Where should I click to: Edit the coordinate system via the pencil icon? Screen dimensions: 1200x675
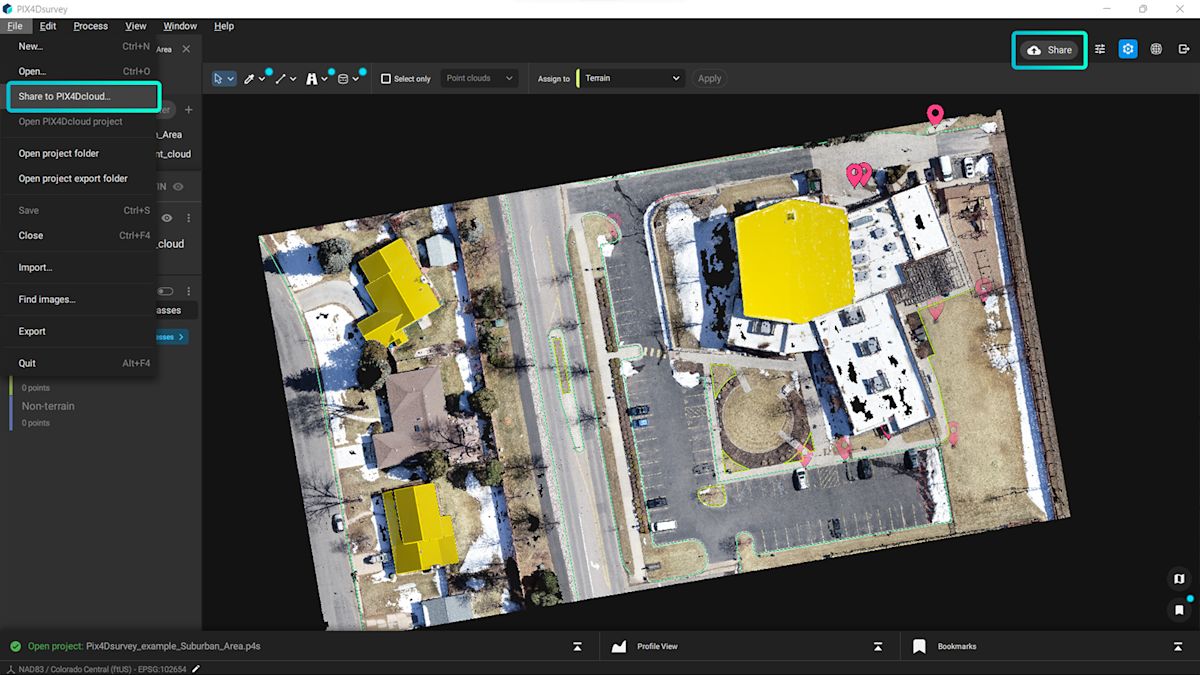(x=194, y=670)
